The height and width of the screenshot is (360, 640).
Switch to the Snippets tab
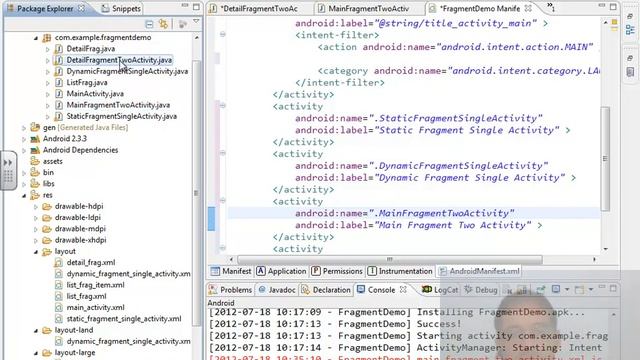(x=121, y=8)
